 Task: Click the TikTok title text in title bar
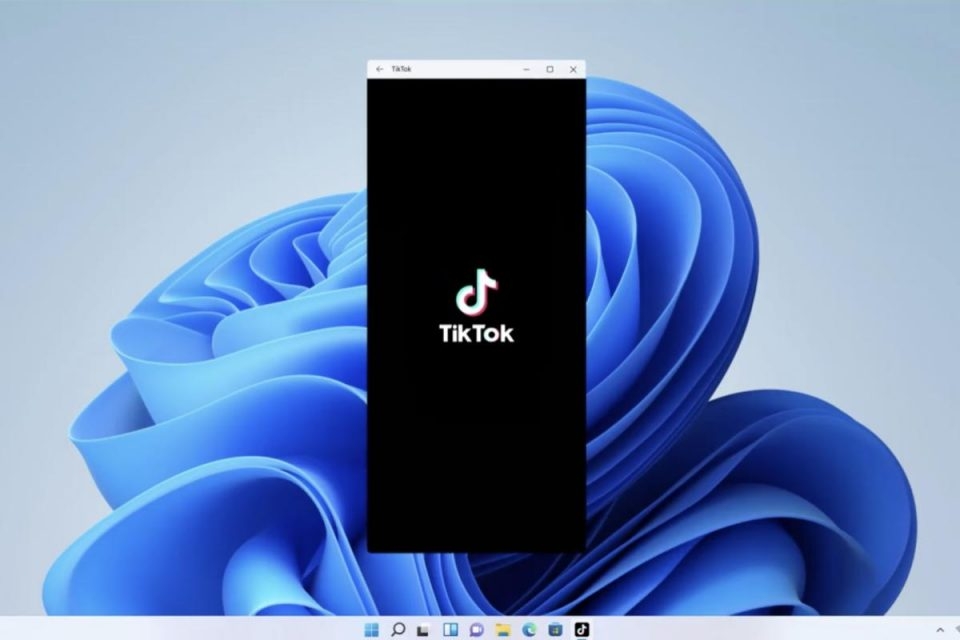point(401,69)
